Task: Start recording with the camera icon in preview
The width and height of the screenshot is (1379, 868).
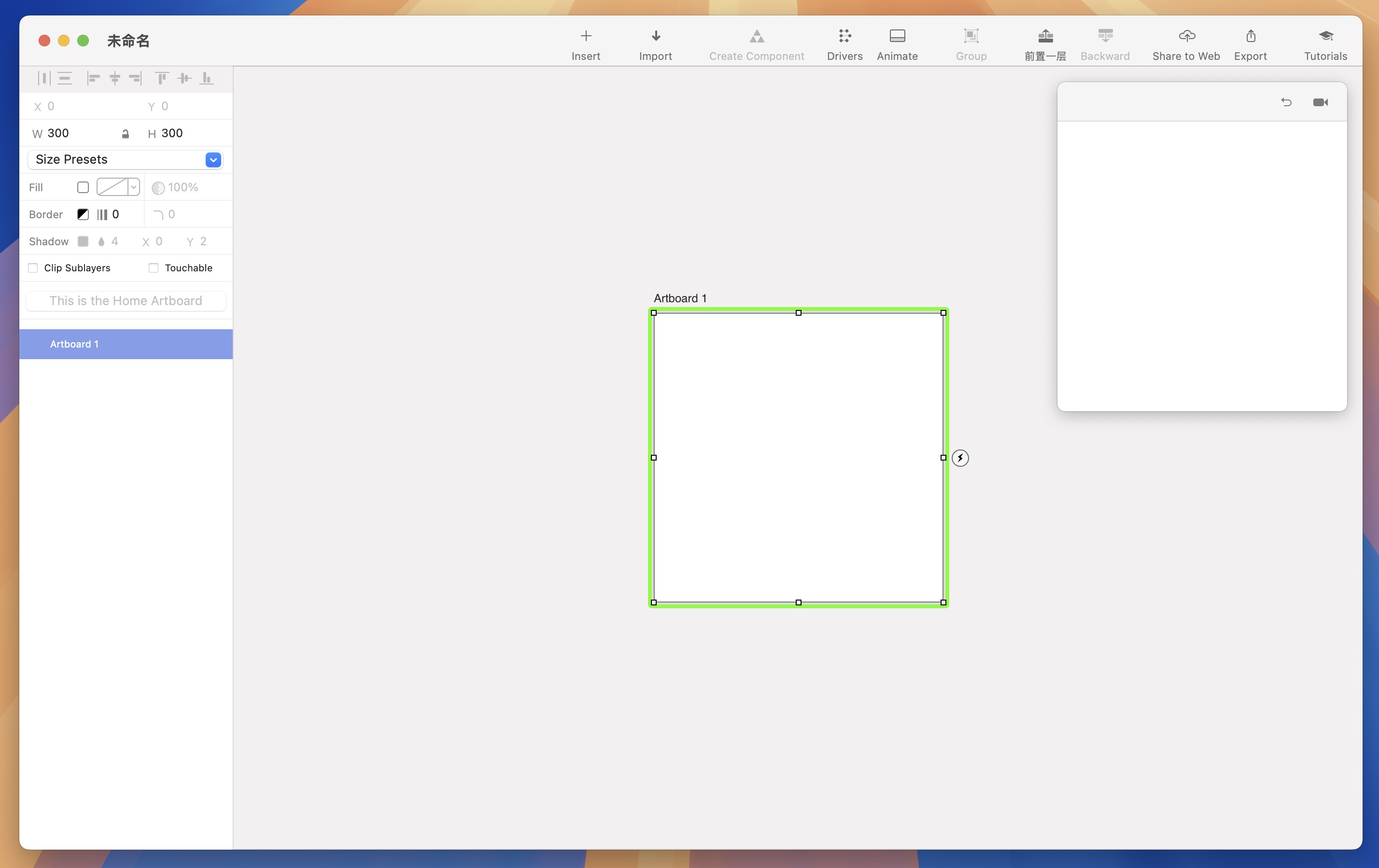Action: pyautogui.click(x=1321, y=102)
